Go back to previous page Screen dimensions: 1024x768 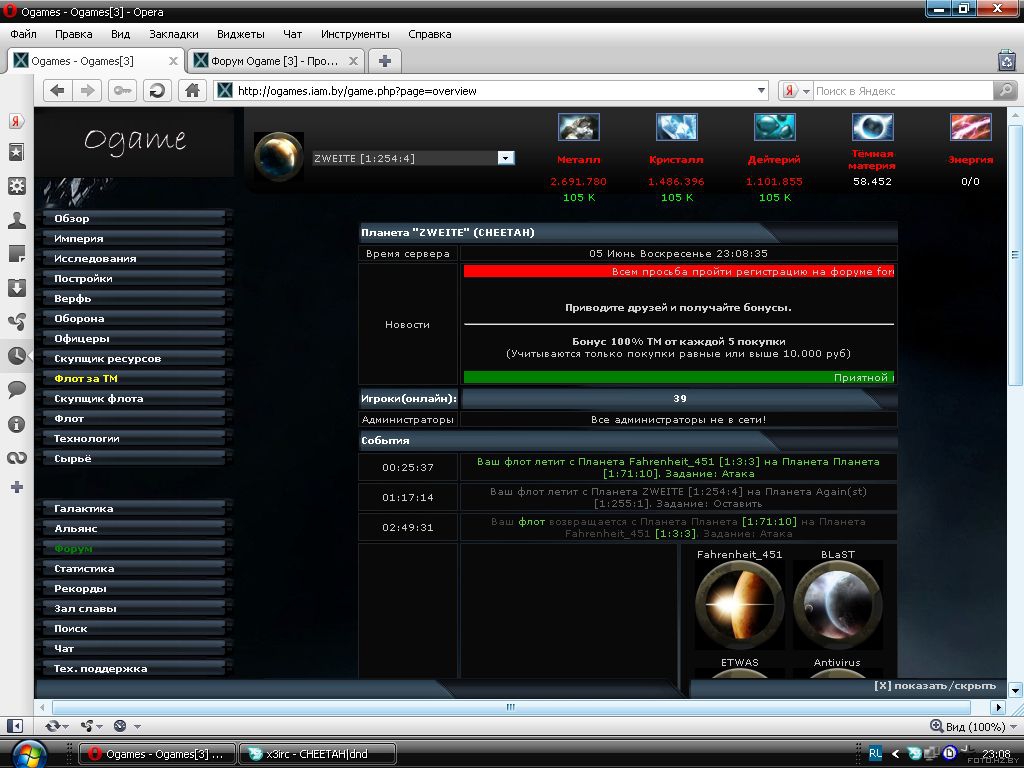pos(57,91)
